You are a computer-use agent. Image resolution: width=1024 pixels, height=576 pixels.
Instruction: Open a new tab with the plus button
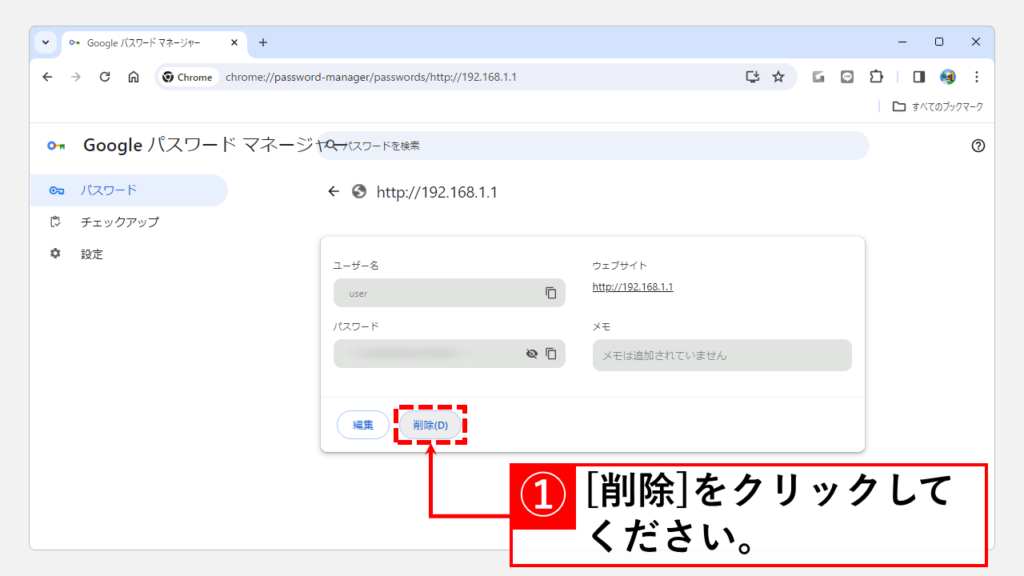coord(263,43)
